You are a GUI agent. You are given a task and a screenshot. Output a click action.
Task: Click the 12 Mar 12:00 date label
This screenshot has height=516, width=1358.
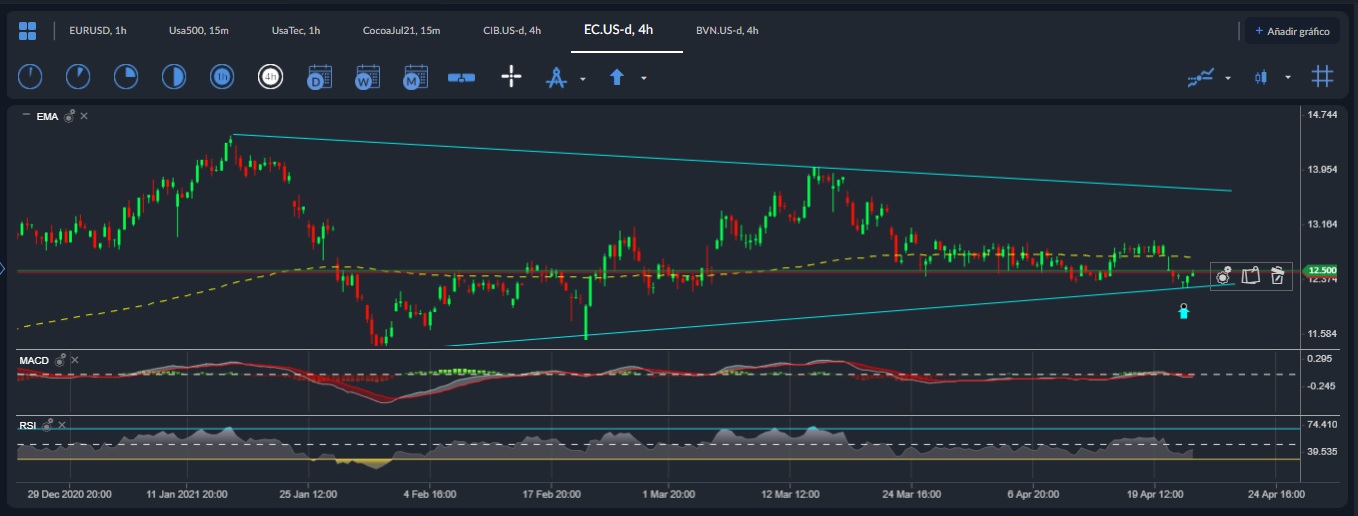(790, 494)
